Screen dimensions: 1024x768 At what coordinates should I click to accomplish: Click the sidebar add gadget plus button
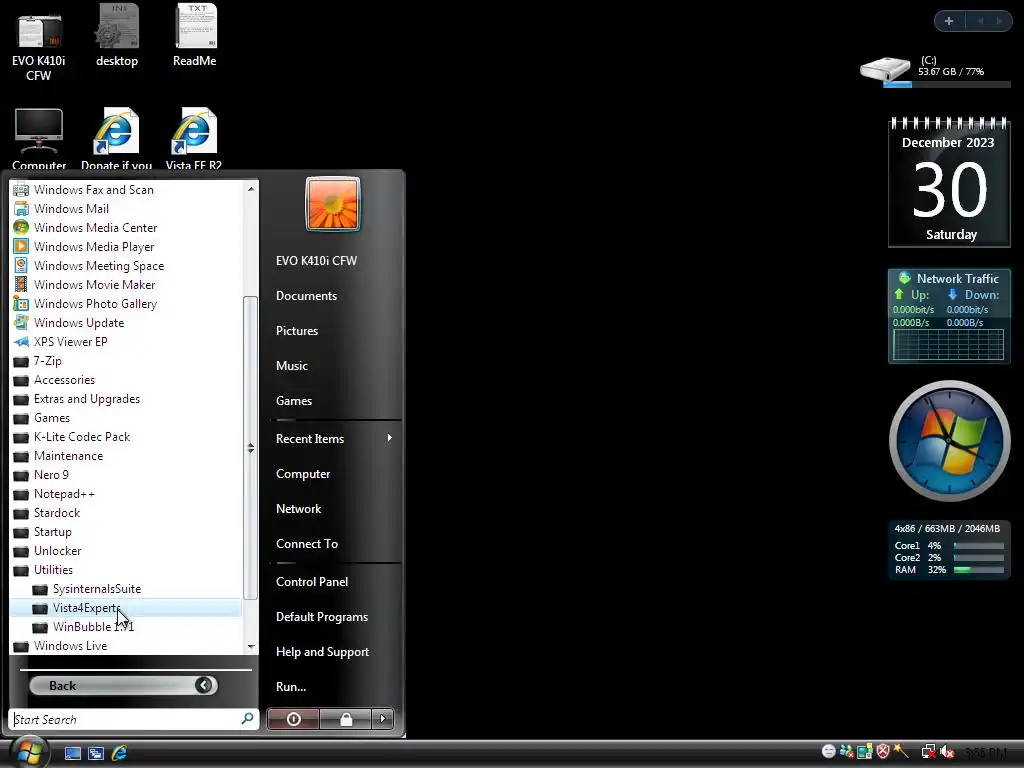click(x=949, y=21)
